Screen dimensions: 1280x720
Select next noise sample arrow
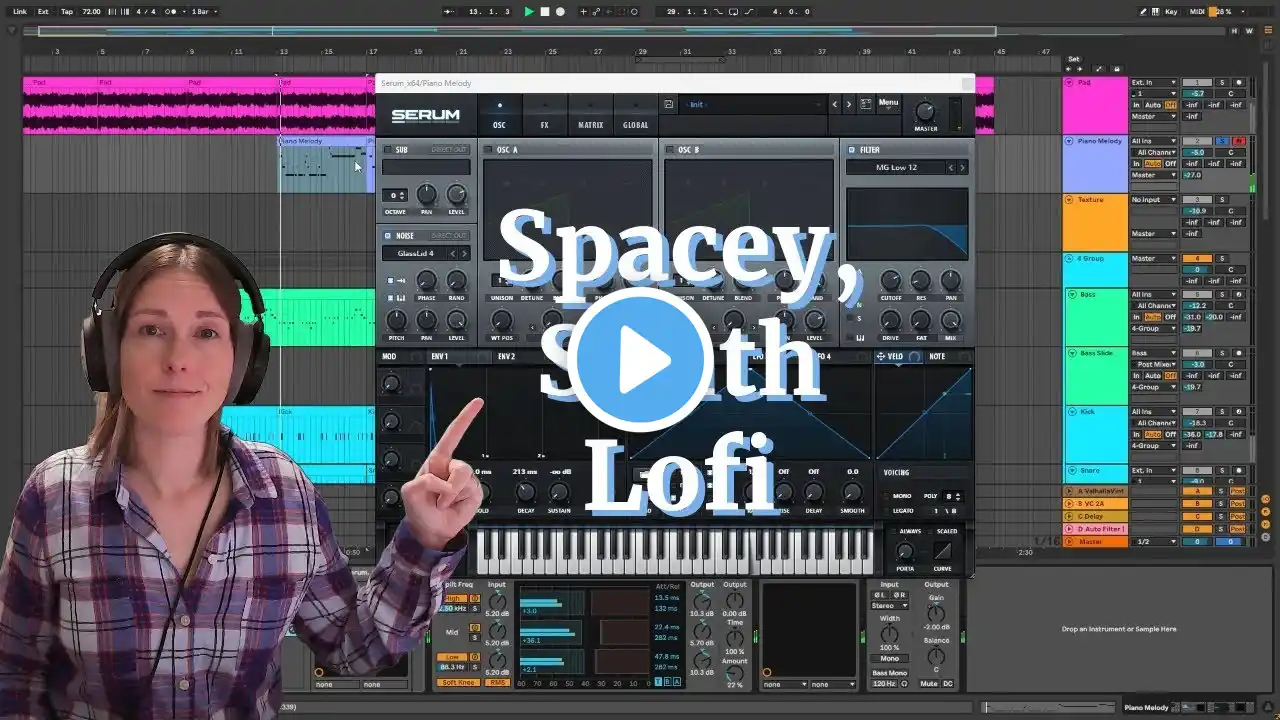[464, 253]
